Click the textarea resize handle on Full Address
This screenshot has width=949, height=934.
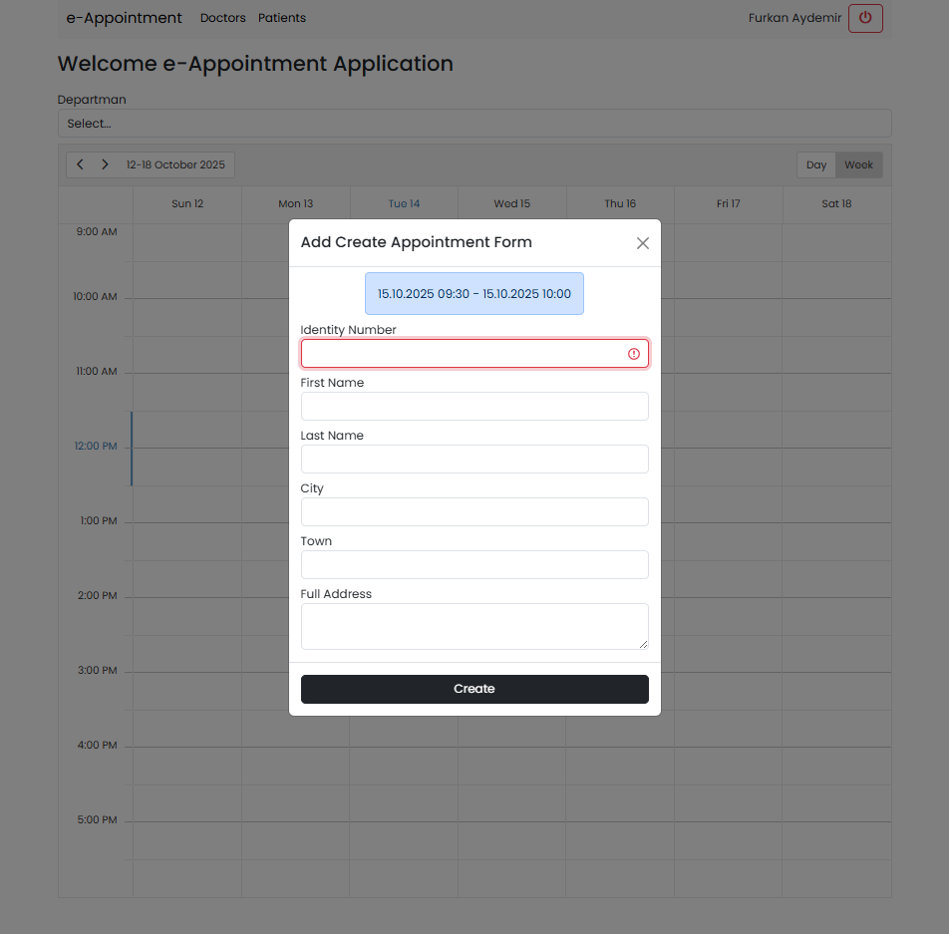(645, 645)
